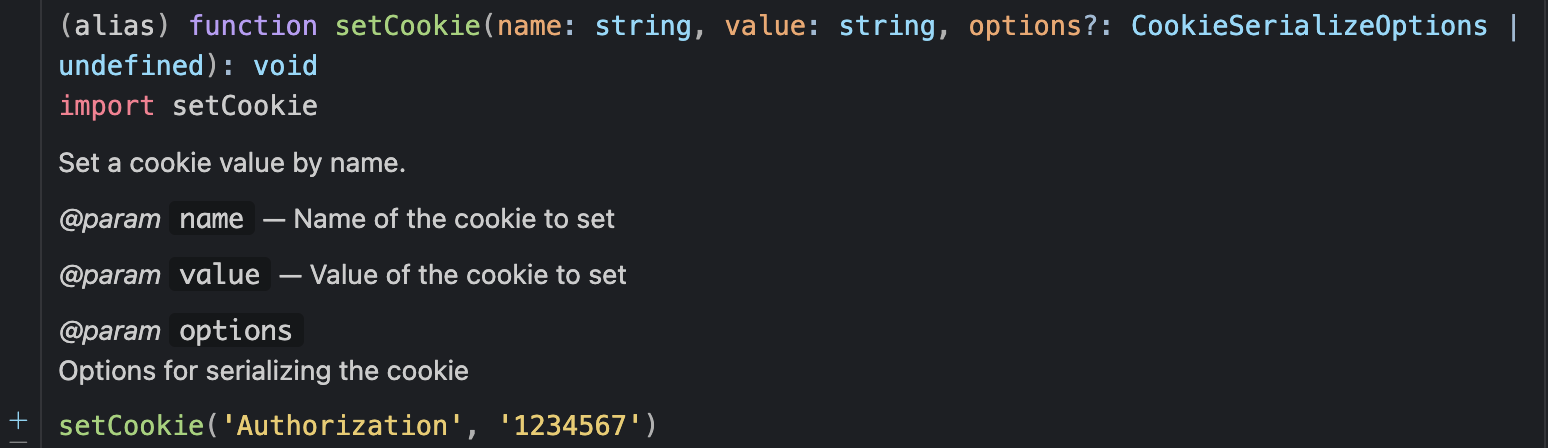Click the 'Authorization' string argument
Image resolution: width=1548 pixels, height=448 pixels.
coord(335,425)
